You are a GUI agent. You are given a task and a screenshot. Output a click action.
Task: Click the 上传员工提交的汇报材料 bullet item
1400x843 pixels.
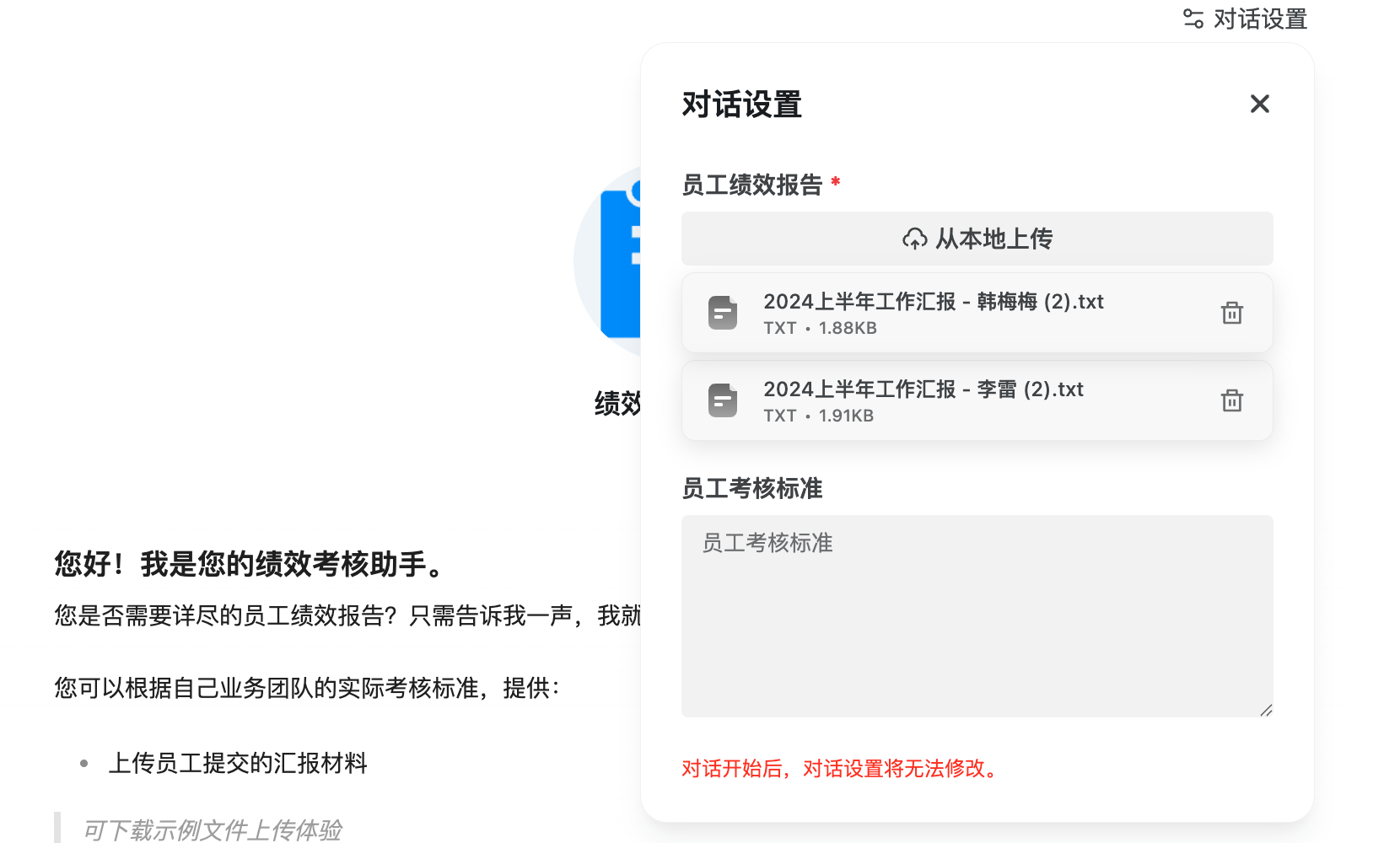tap(238, 763)
